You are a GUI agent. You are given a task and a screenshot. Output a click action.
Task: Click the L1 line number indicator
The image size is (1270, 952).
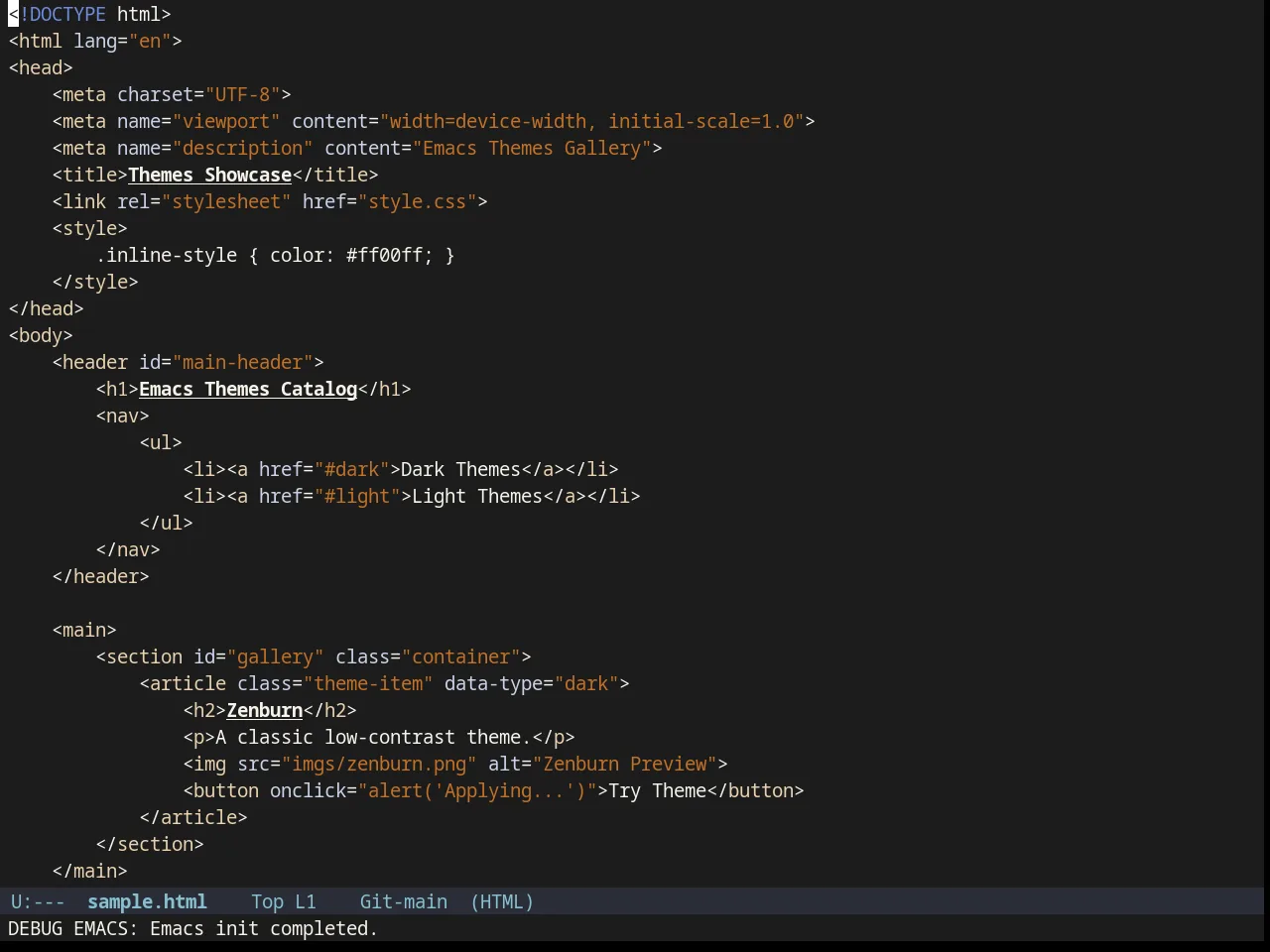(x=306, y=901)
